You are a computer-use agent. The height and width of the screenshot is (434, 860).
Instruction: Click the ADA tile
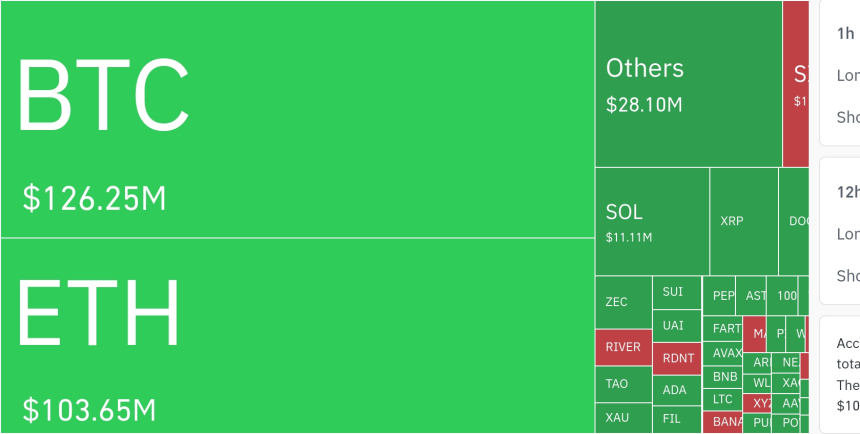[x=677, y=390]
